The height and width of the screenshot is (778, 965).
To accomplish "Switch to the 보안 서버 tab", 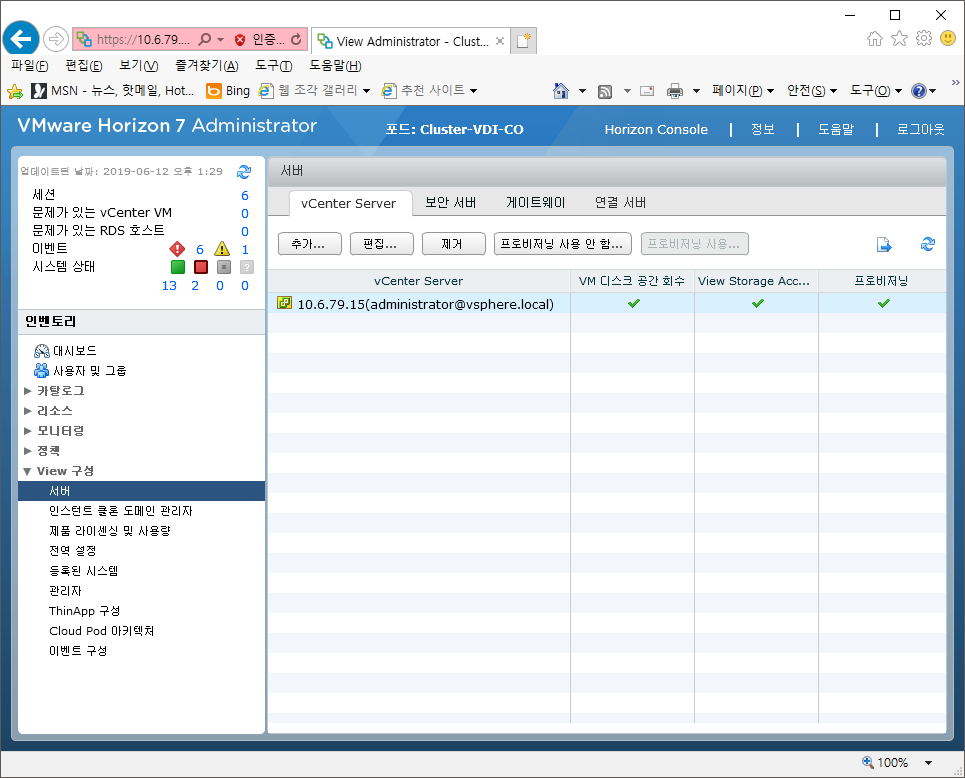I will (x=450, y=203).
